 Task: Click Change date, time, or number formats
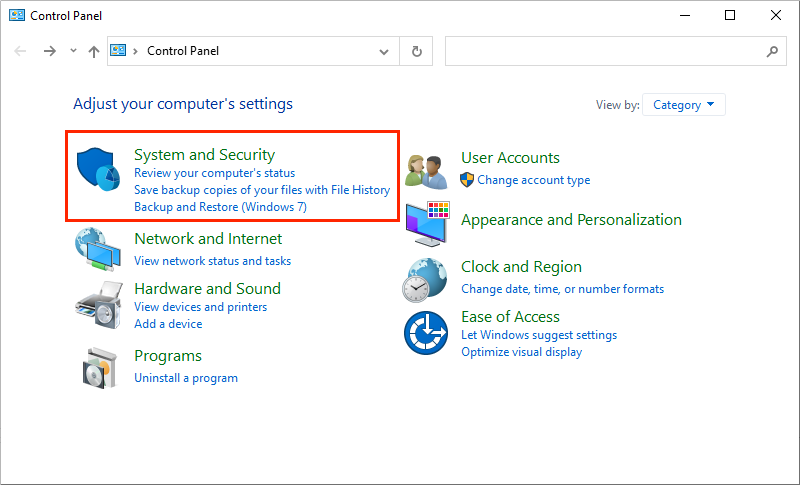tap(563, 289)
